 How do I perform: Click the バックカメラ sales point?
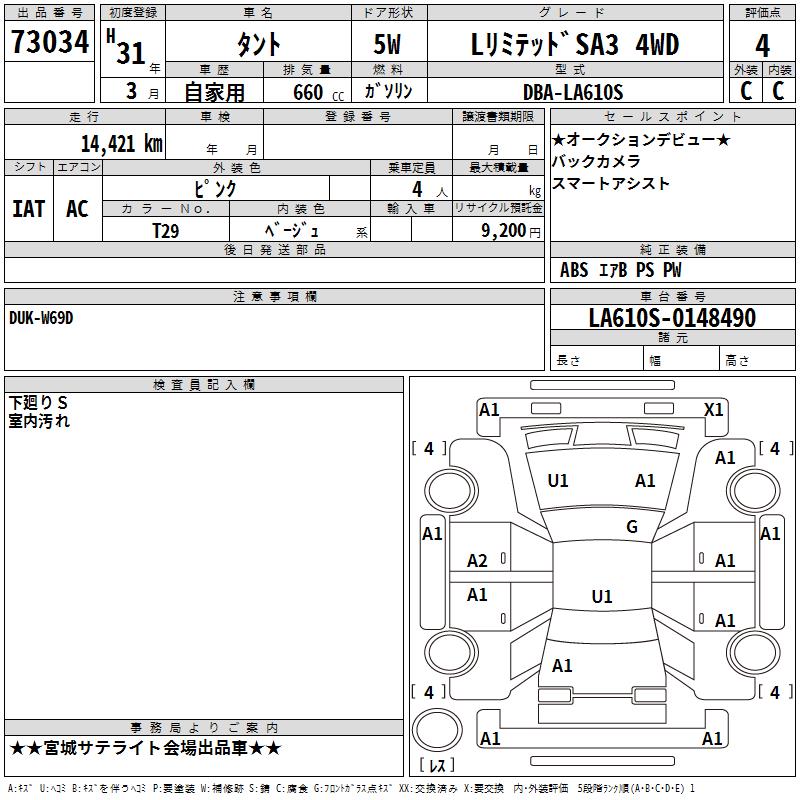coord(596,161)
